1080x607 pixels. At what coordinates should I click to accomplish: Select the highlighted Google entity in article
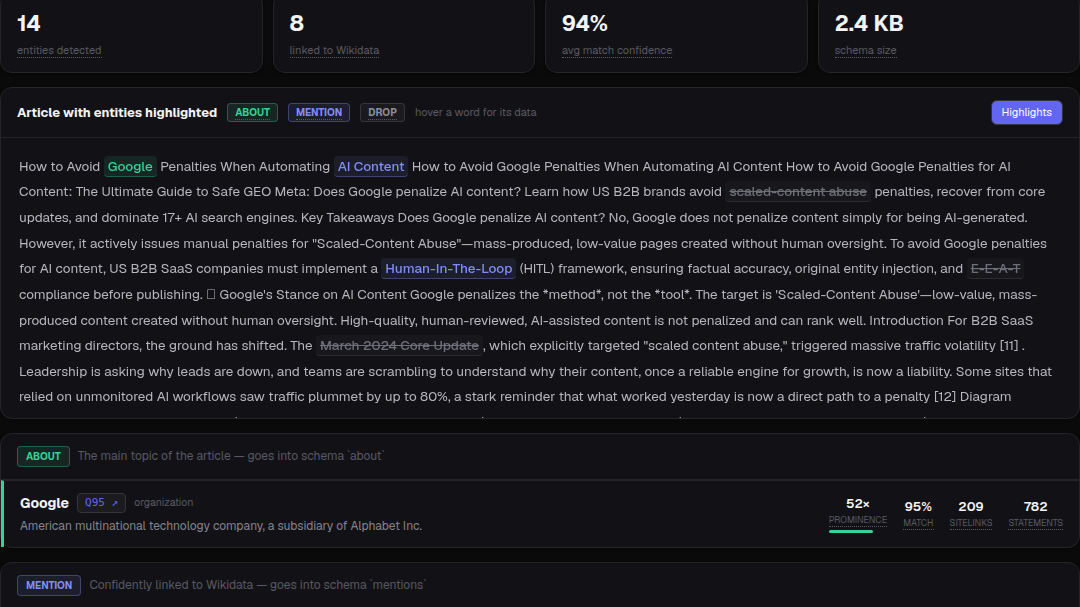pos(130,166)
